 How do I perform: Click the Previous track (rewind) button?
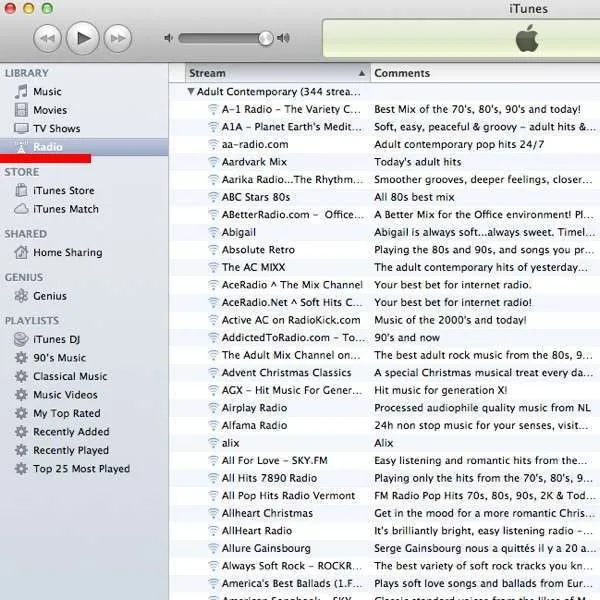47,38
